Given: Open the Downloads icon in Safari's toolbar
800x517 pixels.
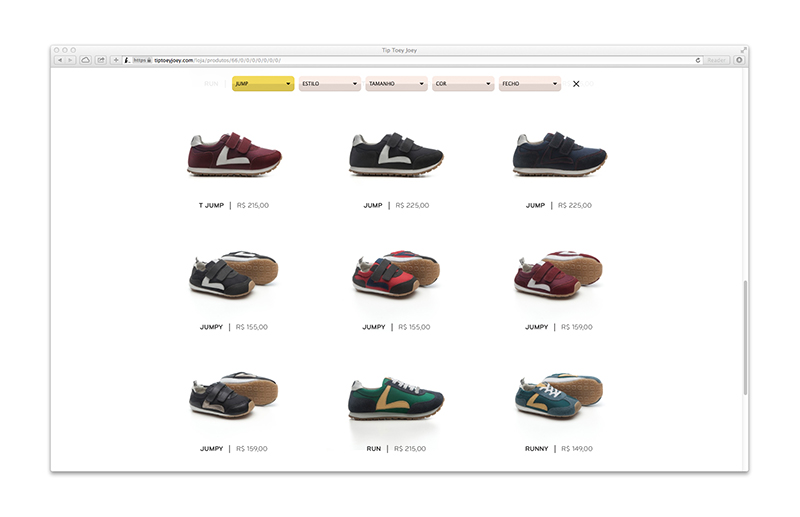Looking at the screenshot, I should tap(739, 60).
